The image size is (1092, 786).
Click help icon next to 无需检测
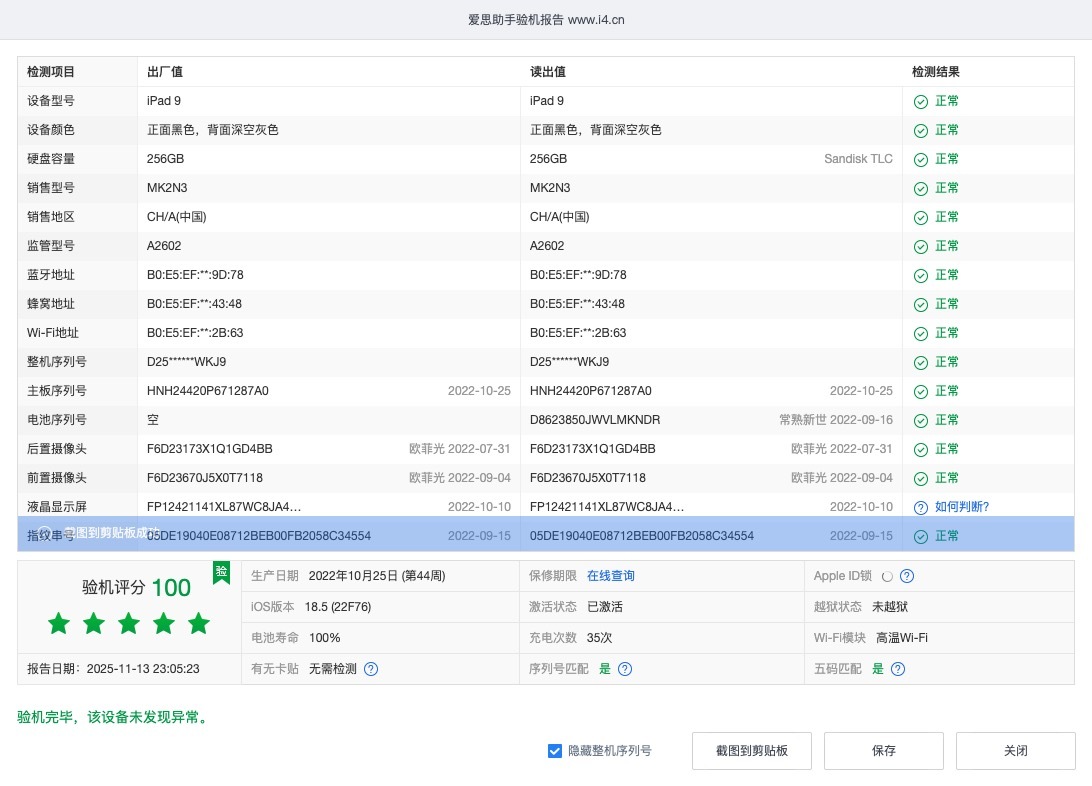[x=371, y=669]
